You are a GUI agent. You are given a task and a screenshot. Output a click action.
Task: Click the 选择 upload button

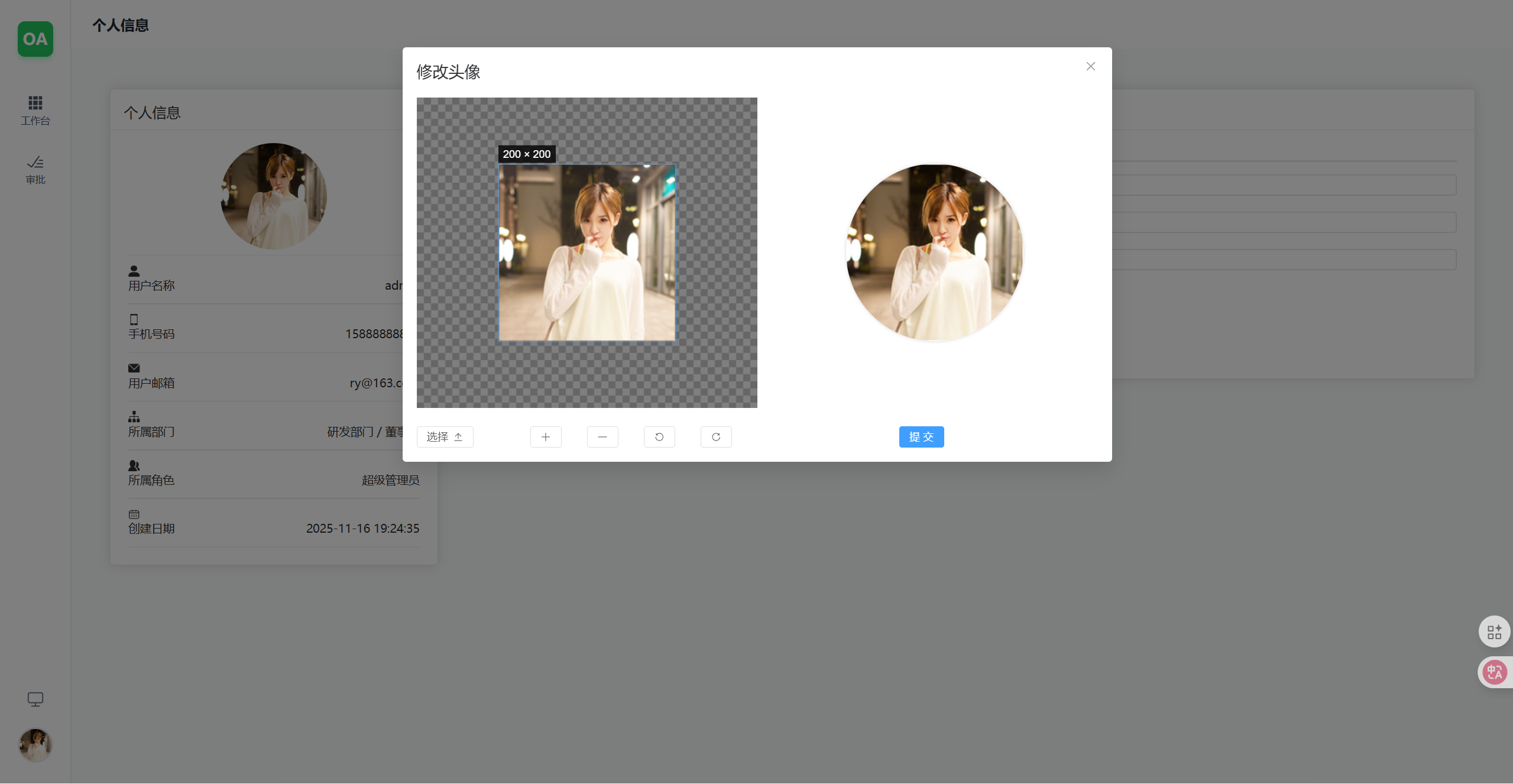[445, 437]
